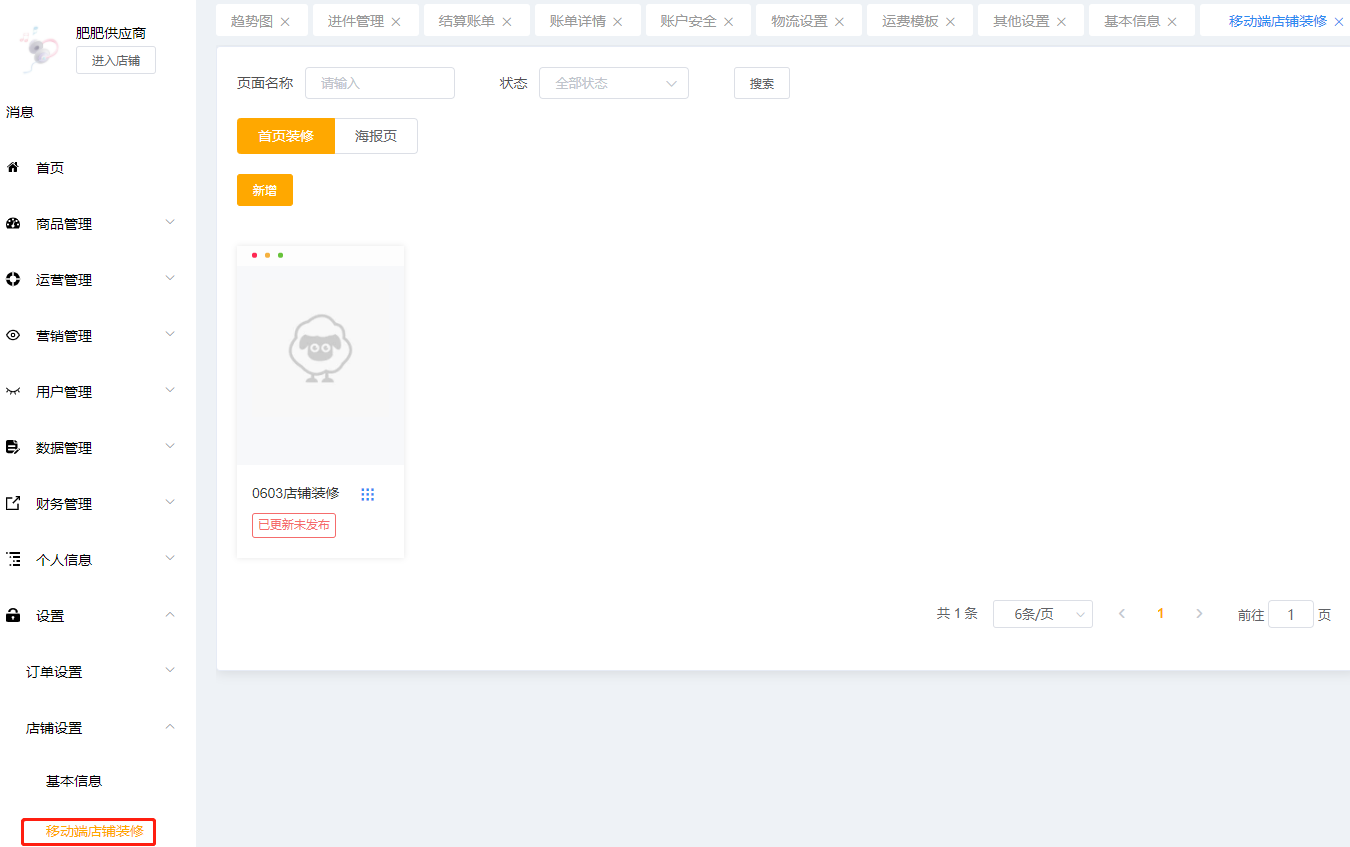1350x847 pixels.
Task: Switch to the 海报页 toggle option
Action: [376, 136]
